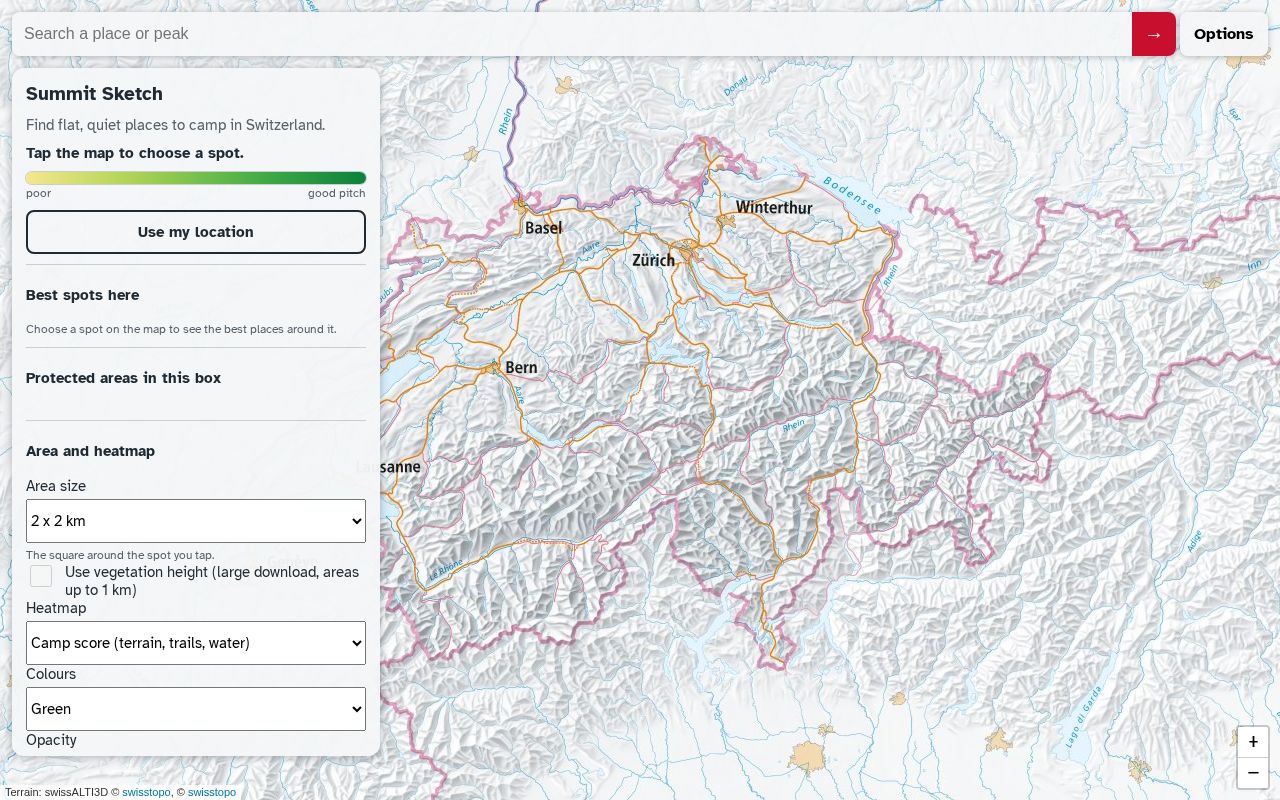The width and height of the screenshot is (1280, 800).
Task: Open the Heatmap dropdown
Action: click(196, 643)
